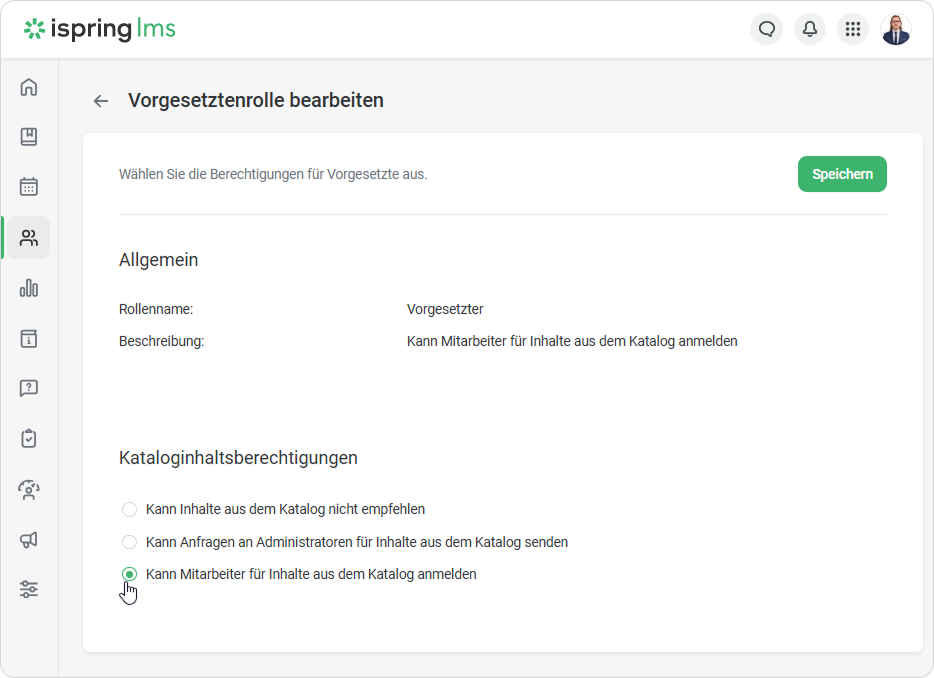Open the user profile avatar
Viewport: 934px width, 678px height.
tap(896, 29)
